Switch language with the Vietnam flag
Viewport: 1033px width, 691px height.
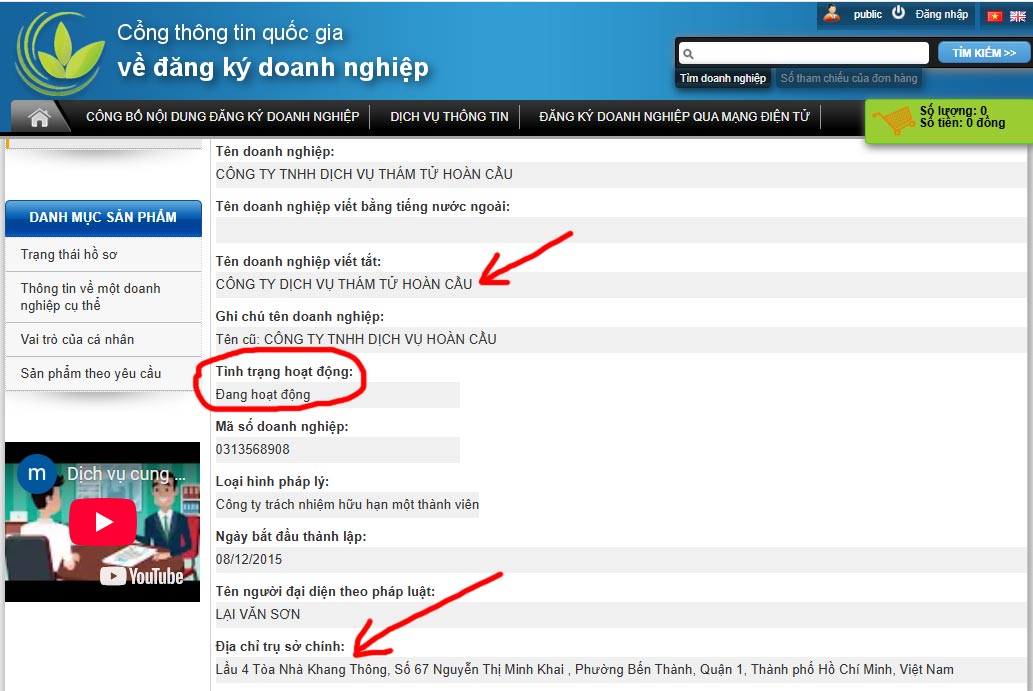coord(994,16)
